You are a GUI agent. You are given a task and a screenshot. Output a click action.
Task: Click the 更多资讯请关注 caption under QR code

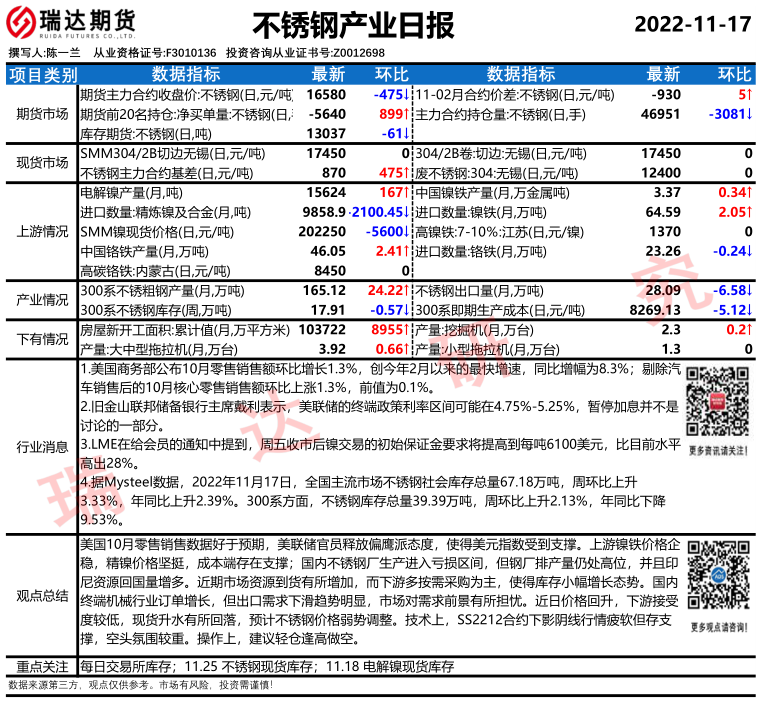pyautogui.click(x=718, y=451)
